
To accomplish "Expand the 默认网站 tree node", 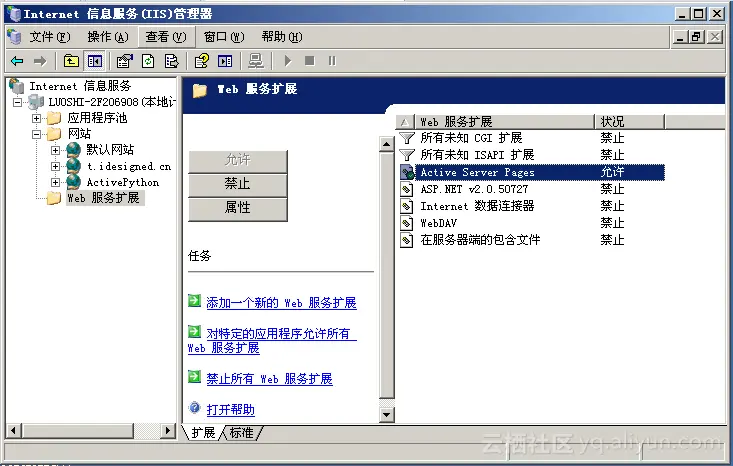I will coord(55,150).
